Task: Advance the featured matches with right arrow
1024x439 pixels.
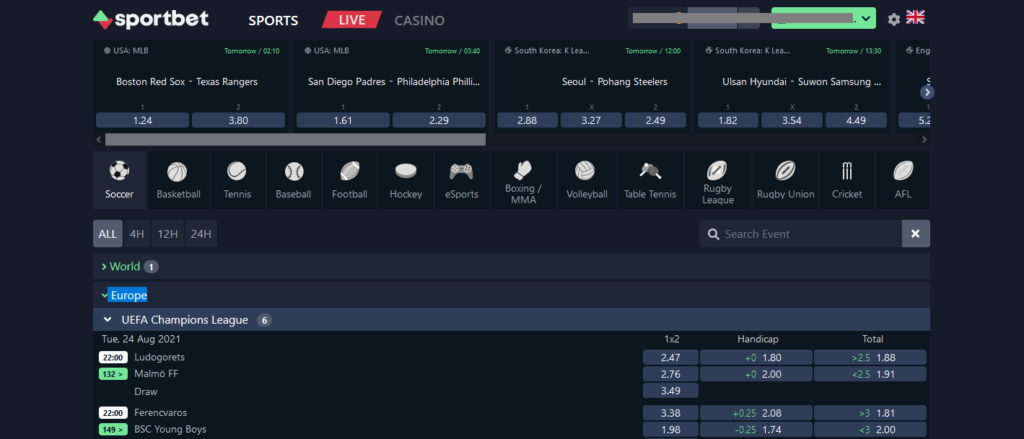Action: coord(927,92)
